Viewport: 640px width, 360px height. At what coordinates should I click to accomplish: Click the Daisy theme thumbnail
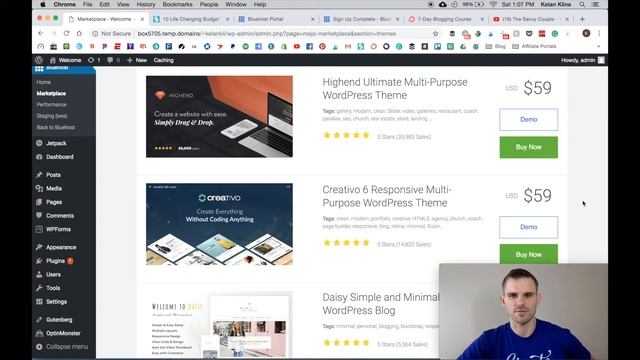pyautogui.click(x=219, y=324)
